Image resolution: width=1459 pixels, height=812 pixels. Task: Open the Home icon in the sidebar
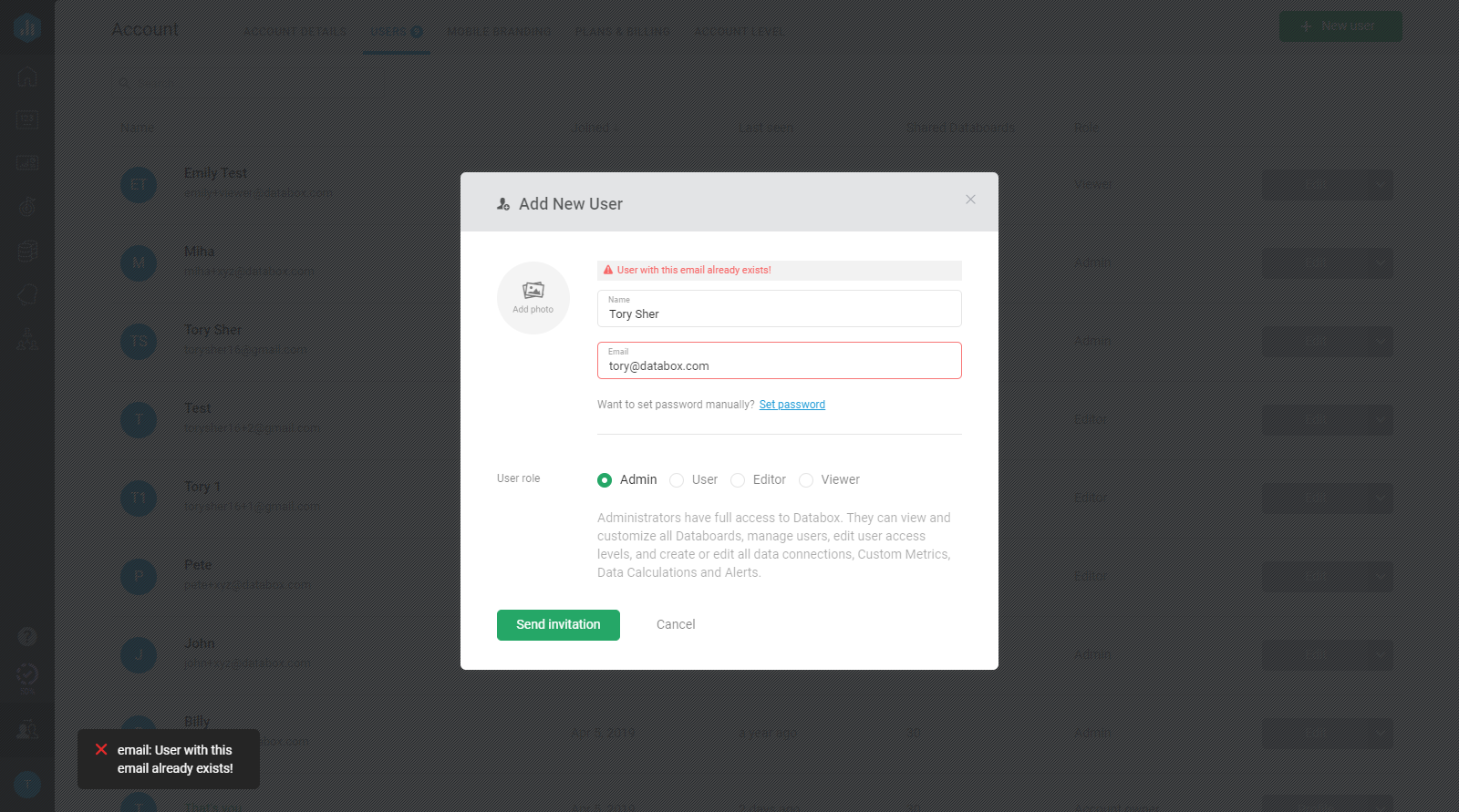pyautogui.click(x=27, y=77)
